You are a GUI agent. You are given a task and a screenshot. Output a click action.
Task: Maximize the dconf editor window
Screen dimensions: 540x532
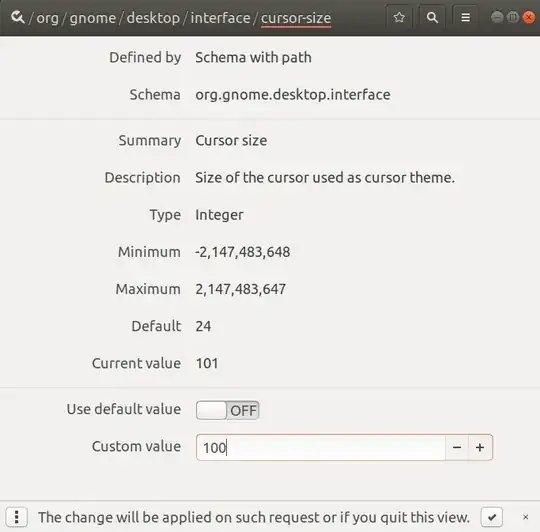[513, 17]
